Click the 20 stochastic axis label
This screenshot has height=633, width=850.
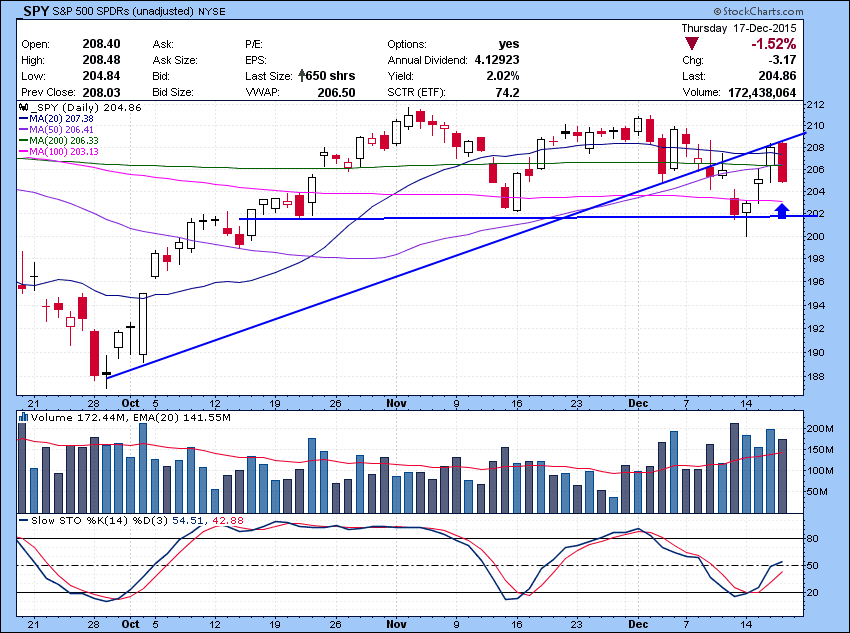pyautogui.click(x=813, y=593)
